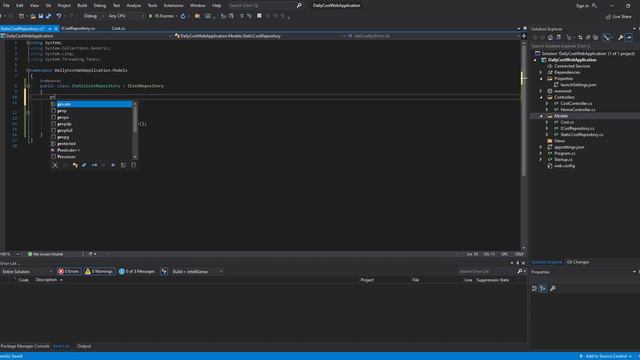Toggle a bookmark with the toolbar bookmark icon
Viewport: 640px width, 360px height.
pos(259,16)
